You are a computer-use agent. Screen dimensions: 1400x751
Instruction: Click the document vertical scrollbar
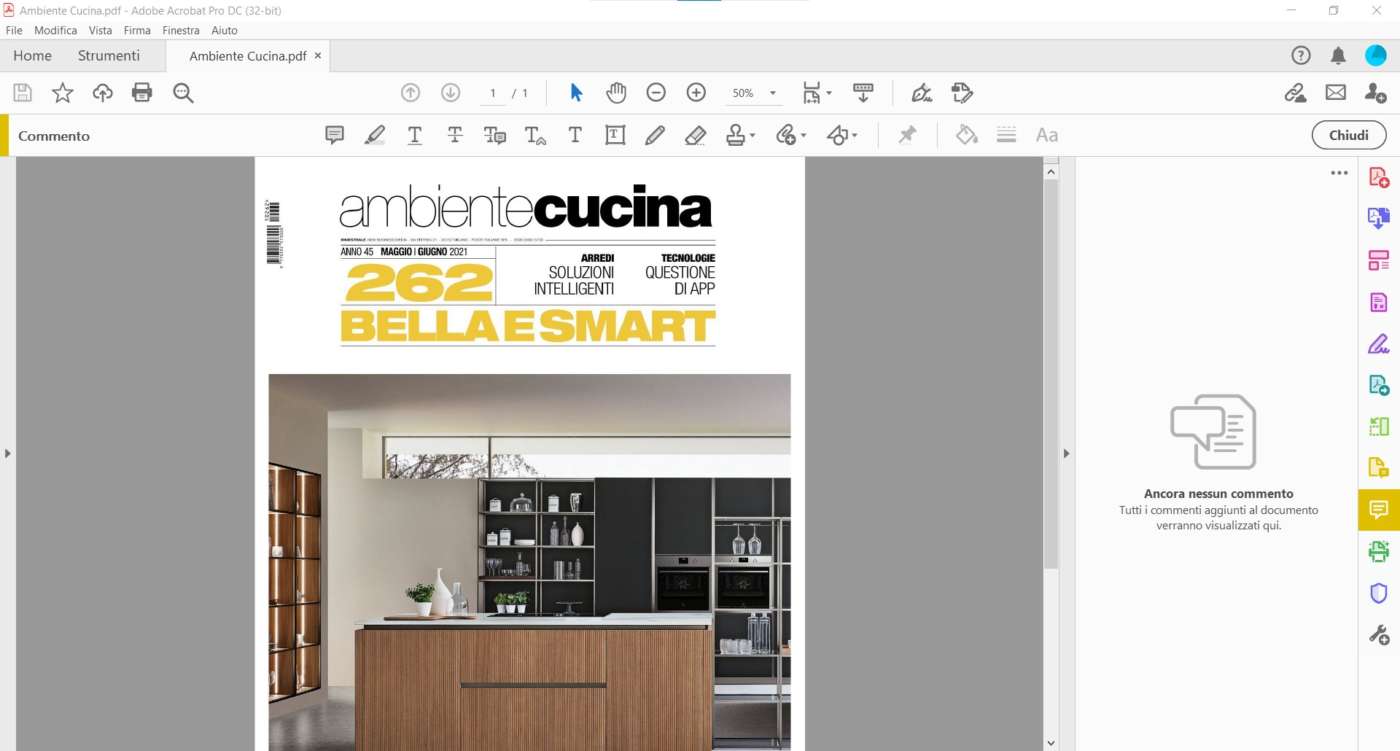pyautogui.click(x=1050, y=375)
